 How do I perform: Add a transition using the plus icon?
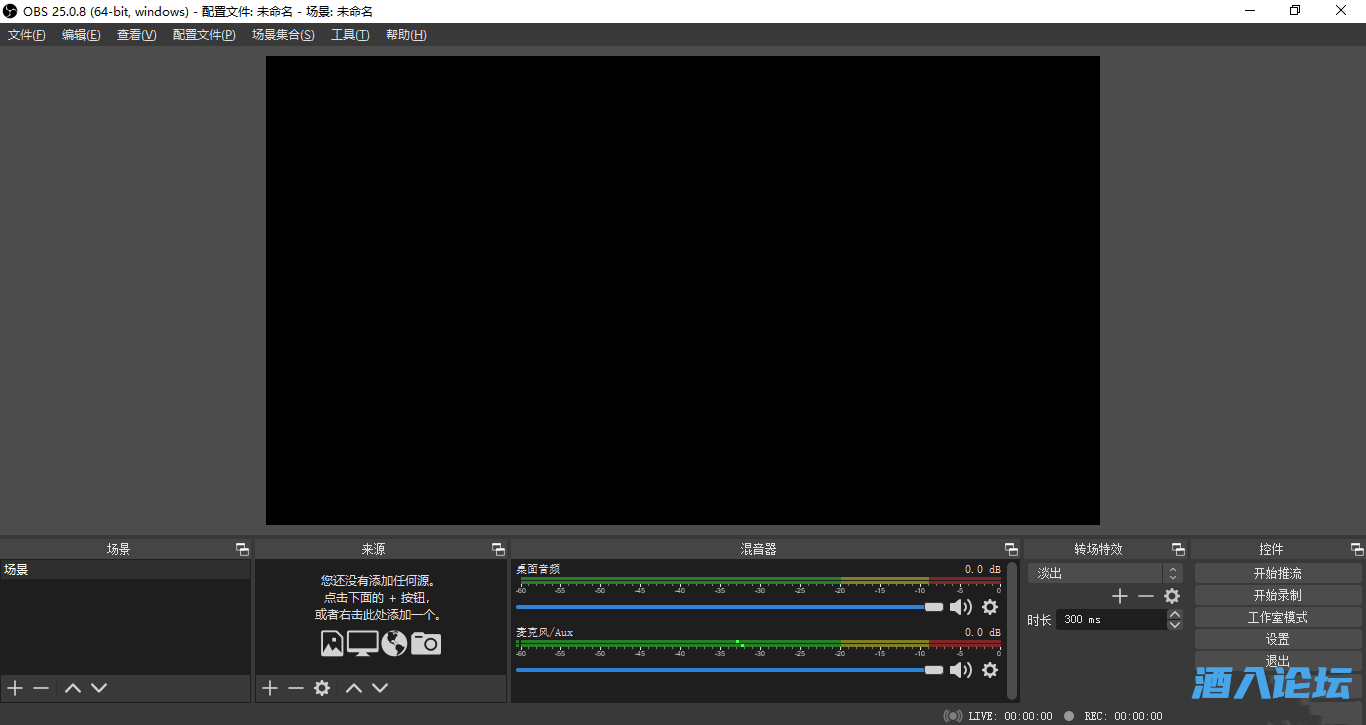1120,596
